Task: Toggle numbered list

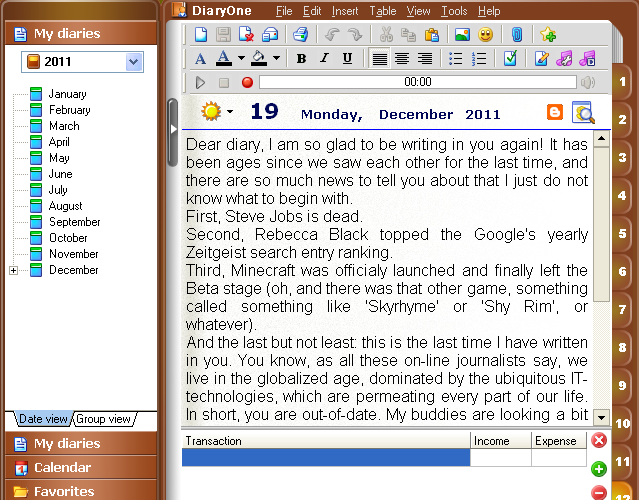Action: pos(479,59)
